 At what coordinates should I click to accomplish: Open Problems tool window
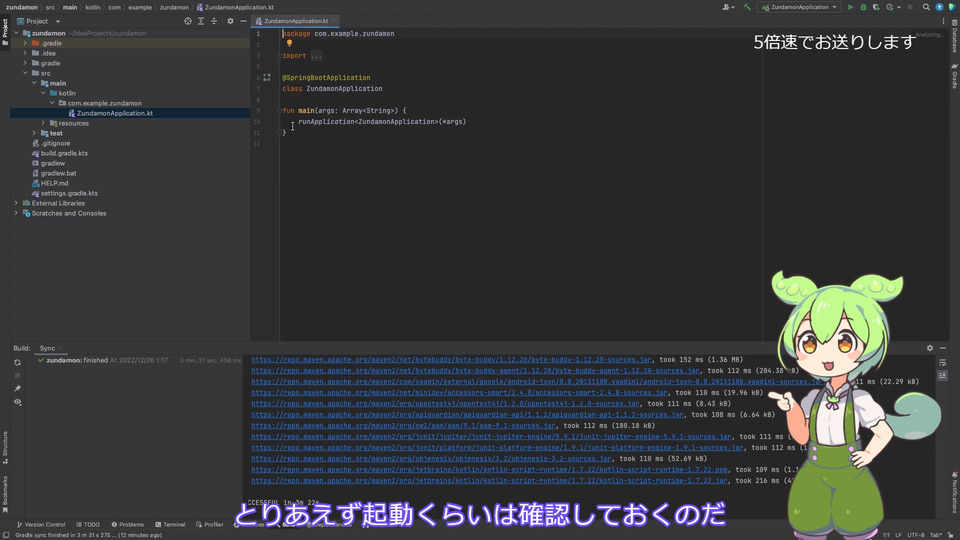(x=127, y=525)
